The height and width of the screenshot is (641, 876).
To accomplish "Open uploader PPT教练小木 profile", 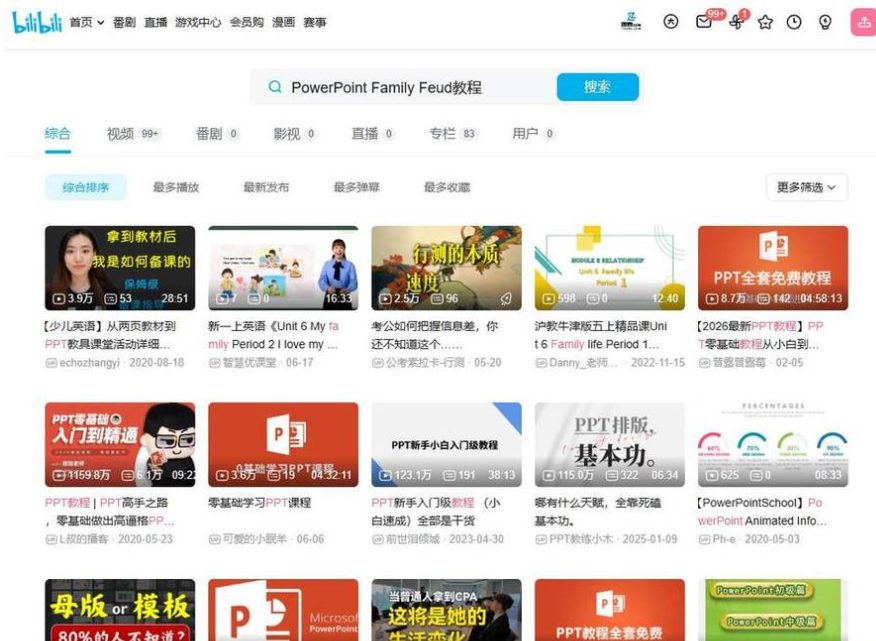I will [x=581, y=539].
